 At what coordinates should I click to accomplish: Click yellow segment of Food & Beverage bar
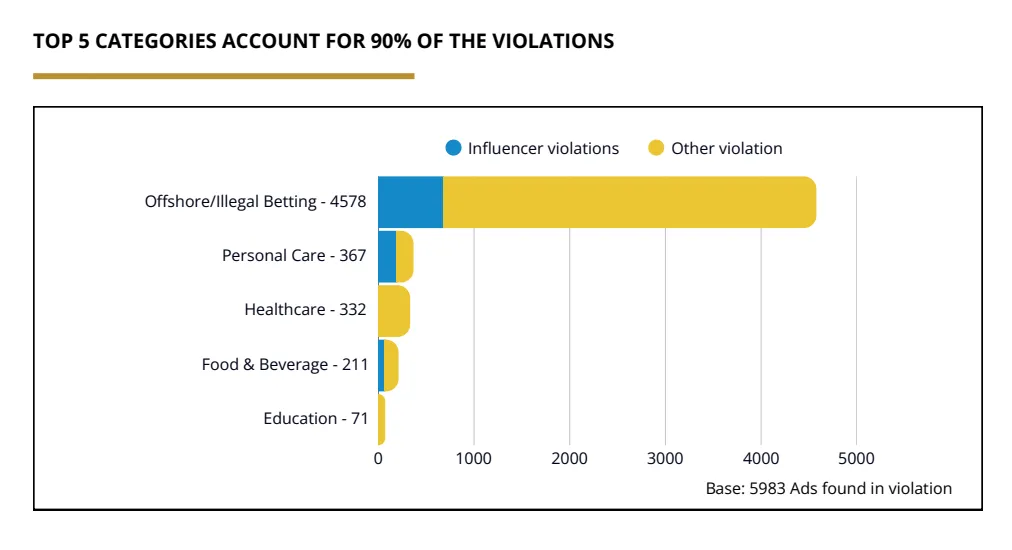coord(391,365)
